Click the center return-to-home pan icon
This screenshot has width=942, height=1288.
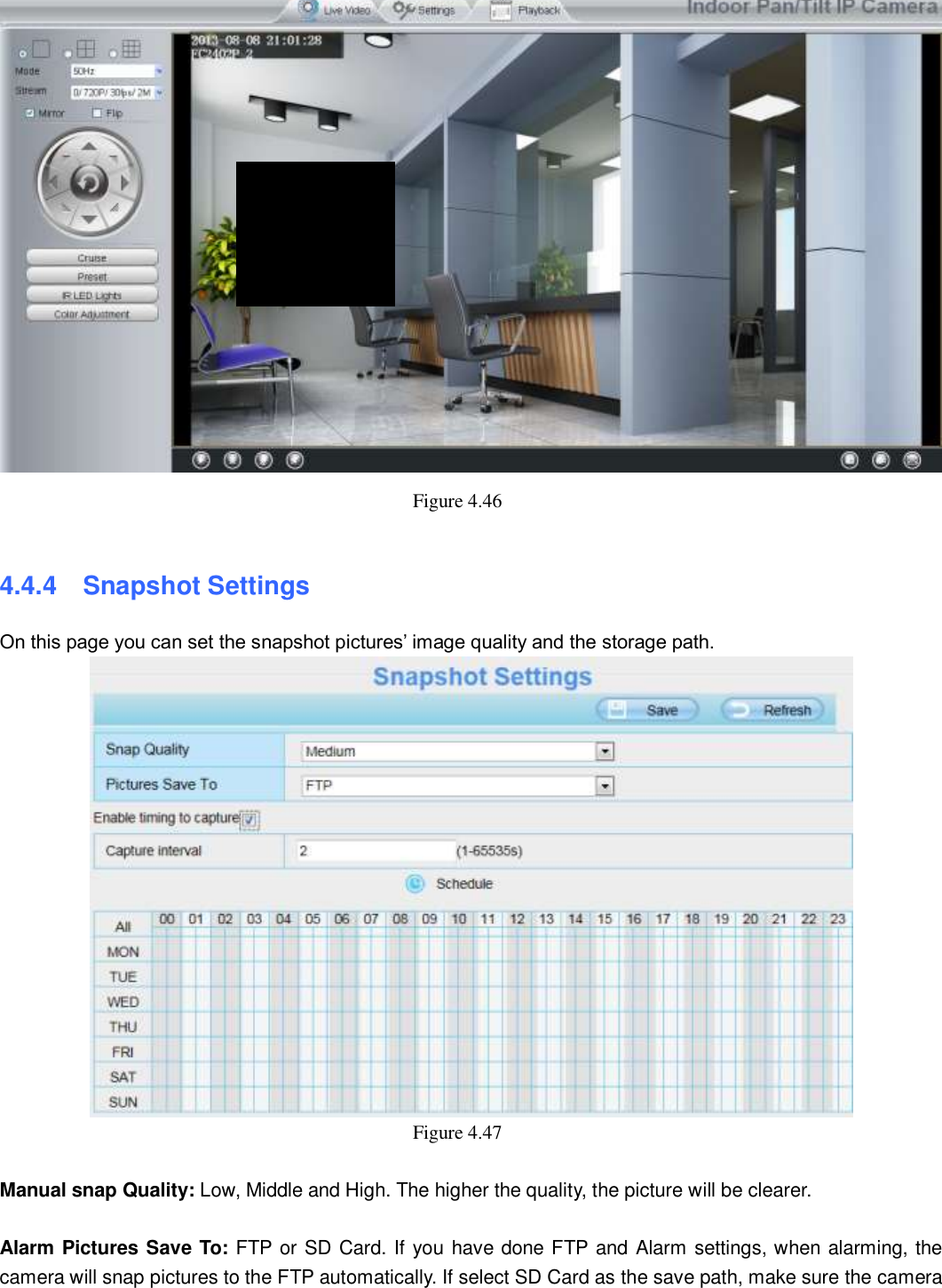pyautogui.click(x=89, y=181)
